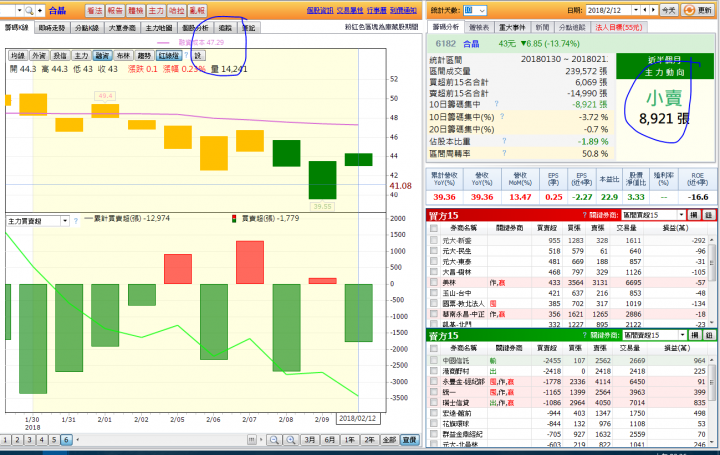
Task: Open the 體檢表 tab
Action: [478, 27]
